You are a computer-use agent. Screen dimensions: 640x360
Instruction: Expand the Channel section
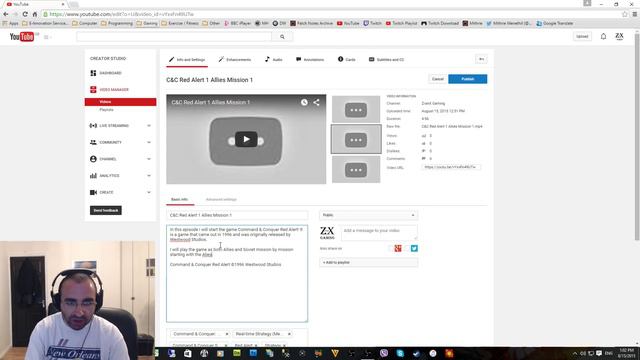[120, 159]
